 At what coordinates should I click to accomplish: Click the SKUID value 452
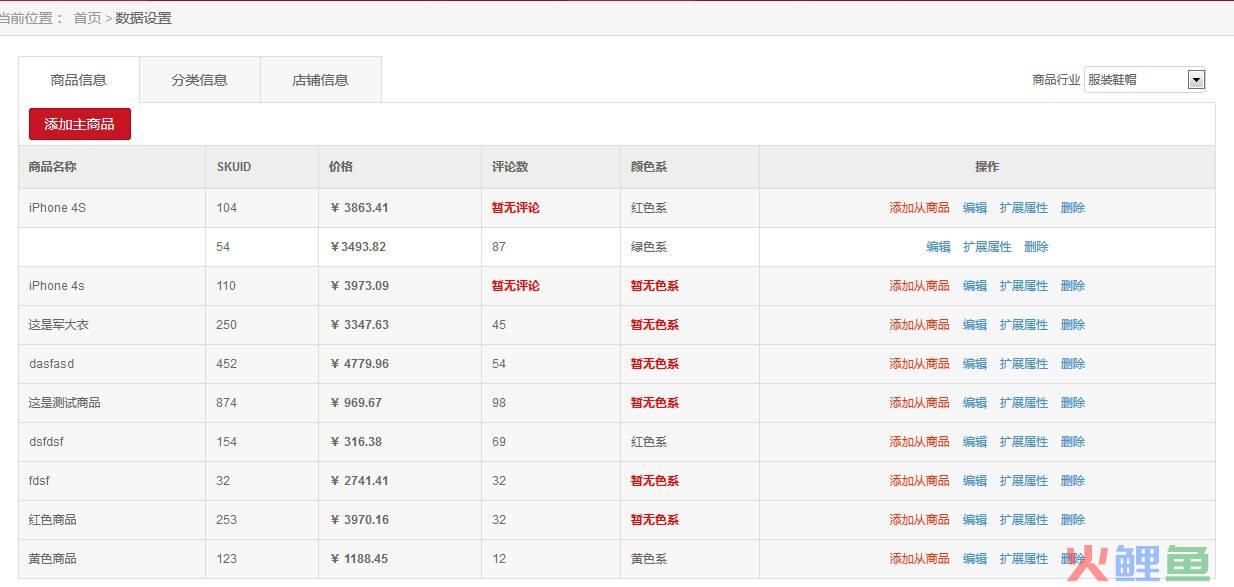click(227, 364)
